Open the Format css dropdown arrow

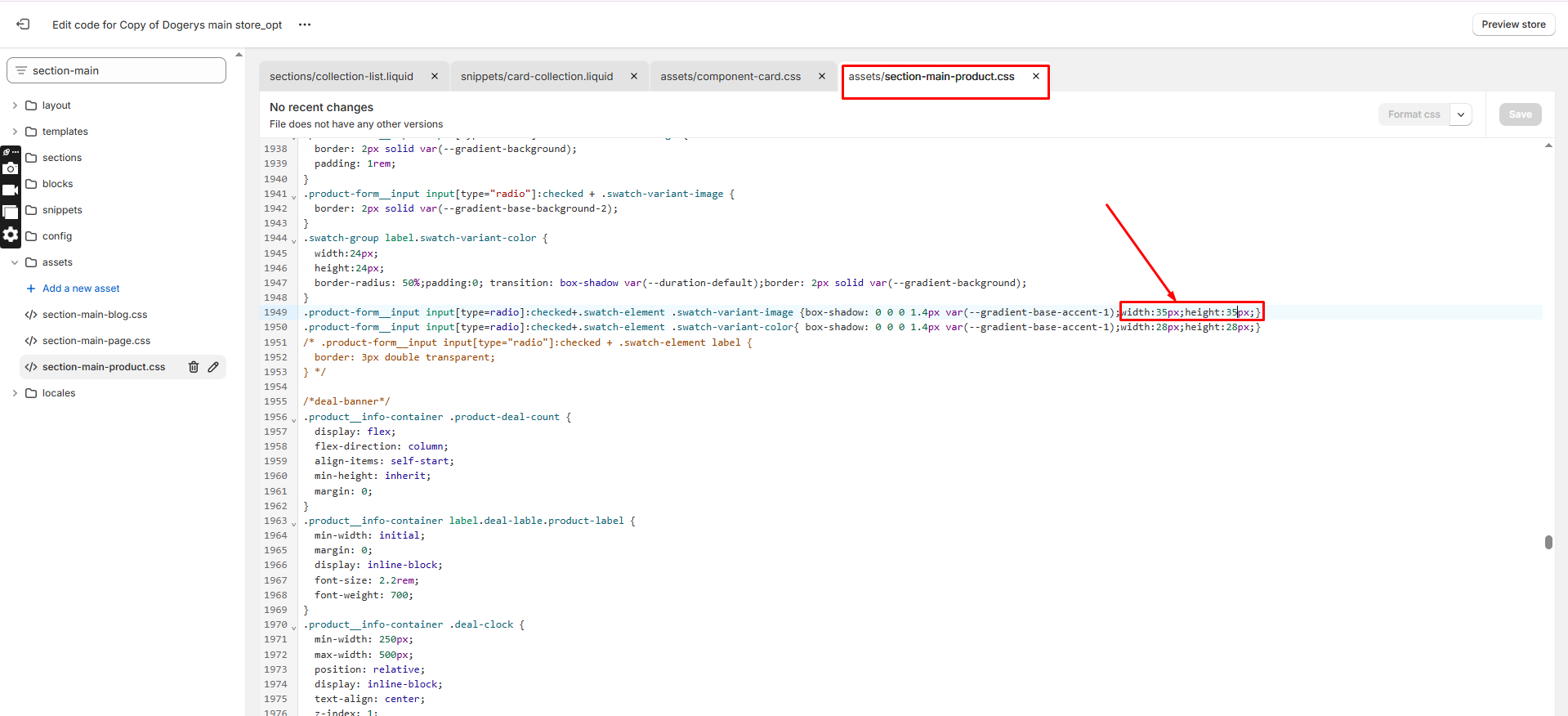1461,114
